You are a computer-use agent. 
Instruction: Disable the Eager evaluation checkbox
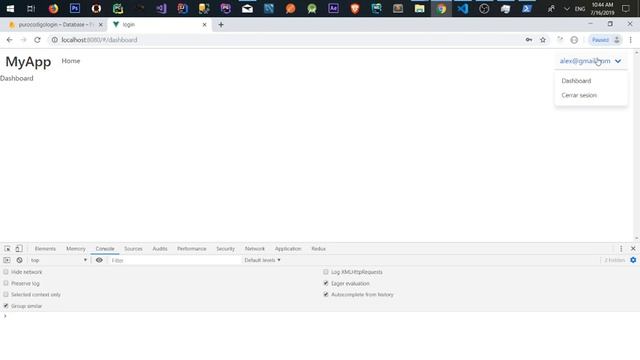[326, 283]
